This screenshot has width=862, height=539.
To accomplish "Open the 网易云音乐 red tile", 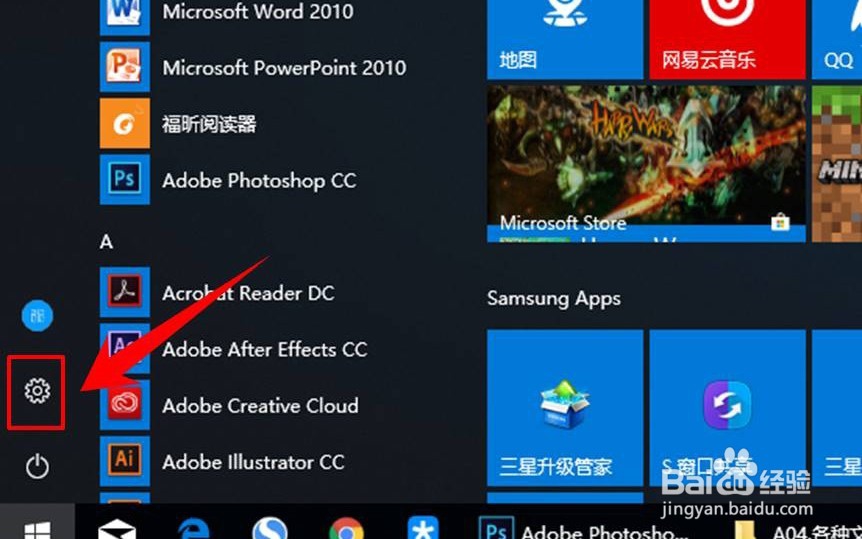I will pyautogui.click(x=727, y=38).
